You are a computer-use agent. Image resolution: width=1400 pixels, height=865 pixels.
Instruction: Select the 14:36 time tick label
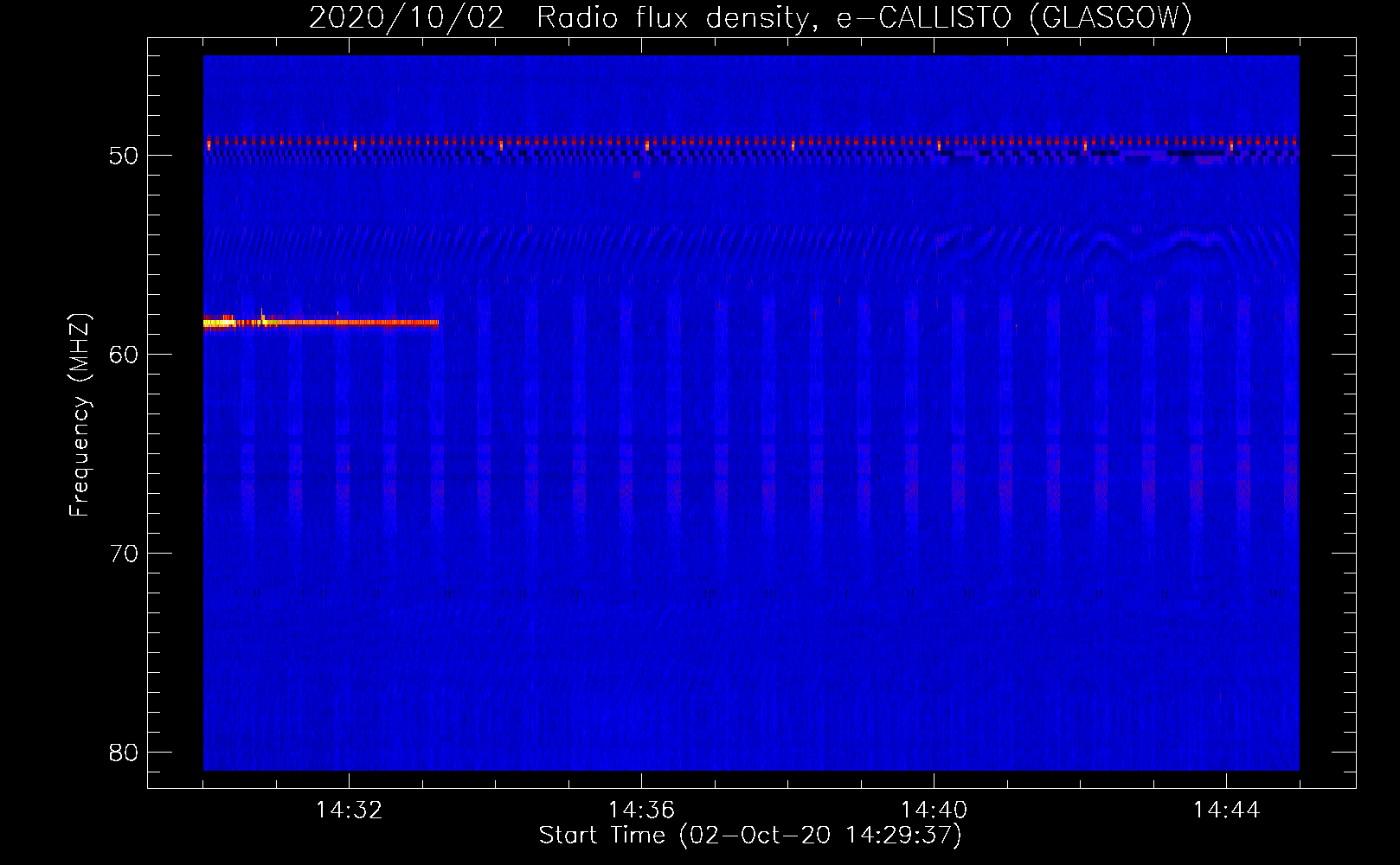coord(641,811)
